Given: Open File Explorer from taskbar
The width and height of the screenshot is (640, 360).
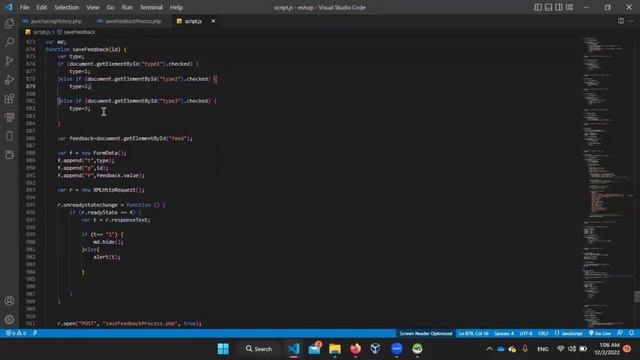Looking at the screenshot, I should click(x=335, y=349).
